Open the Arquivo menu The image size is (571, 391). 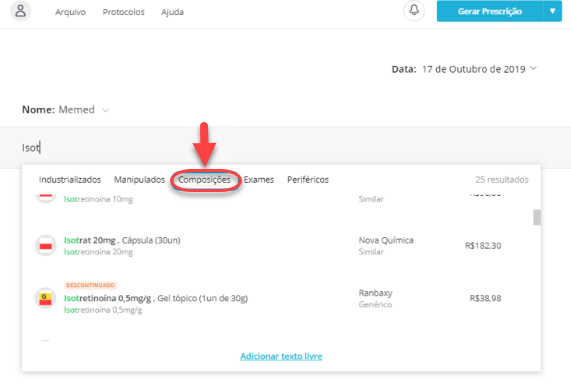click(x=71, y=12)
